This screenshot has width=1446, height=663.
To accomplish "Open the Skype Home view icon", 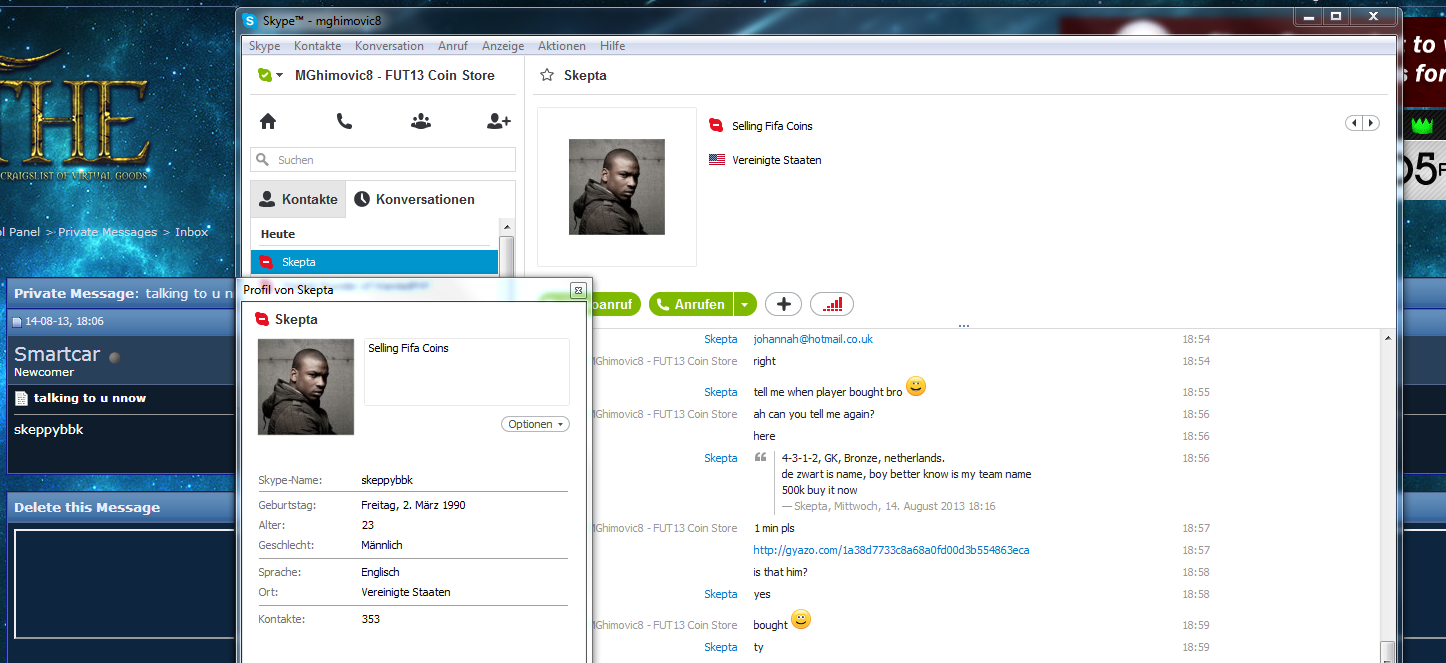I will [268, 121].
